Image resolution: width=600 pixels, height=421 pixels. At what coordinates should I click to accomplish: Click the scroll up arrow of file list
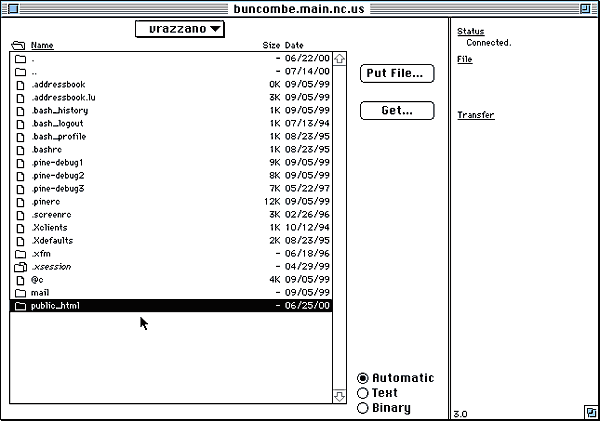coord(339,59)
